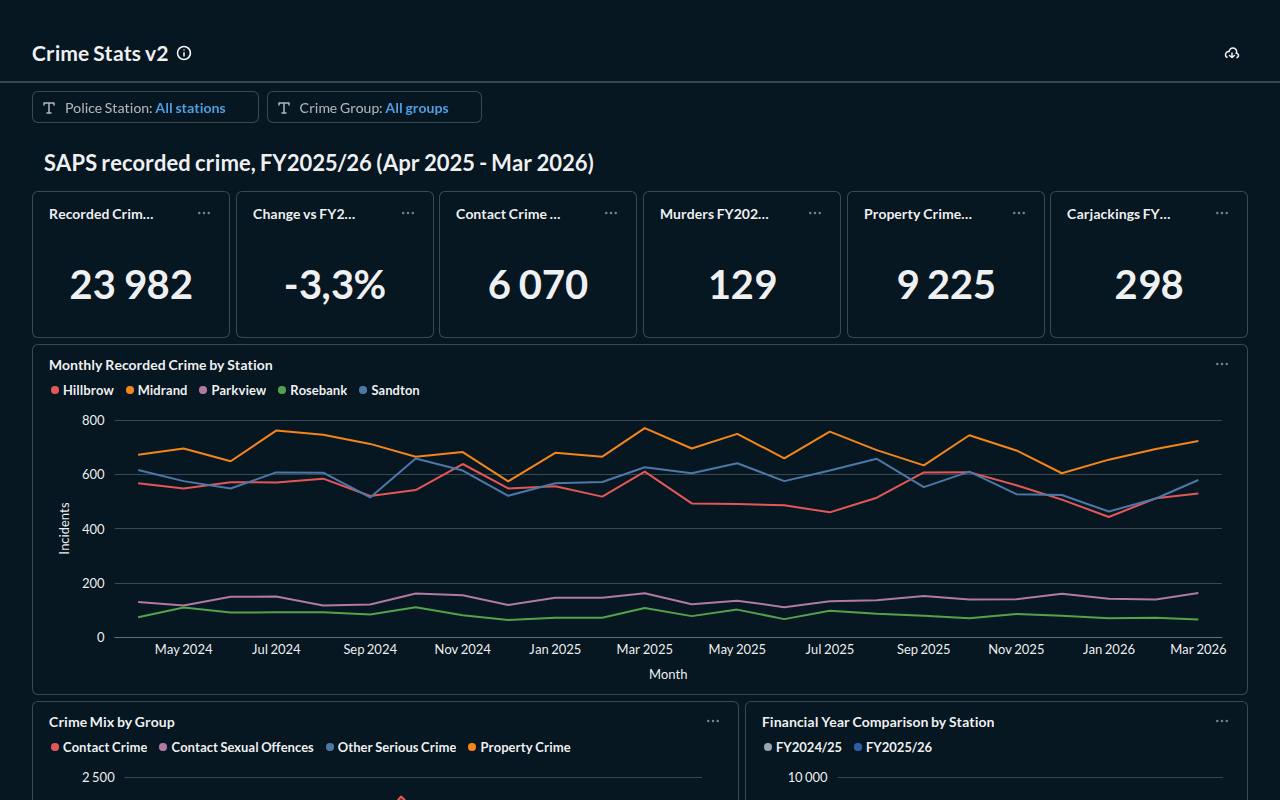This screenshot has height=800, width=1280.
Task: Click the 298 carjackings value
Action: tap(1149, 285)
